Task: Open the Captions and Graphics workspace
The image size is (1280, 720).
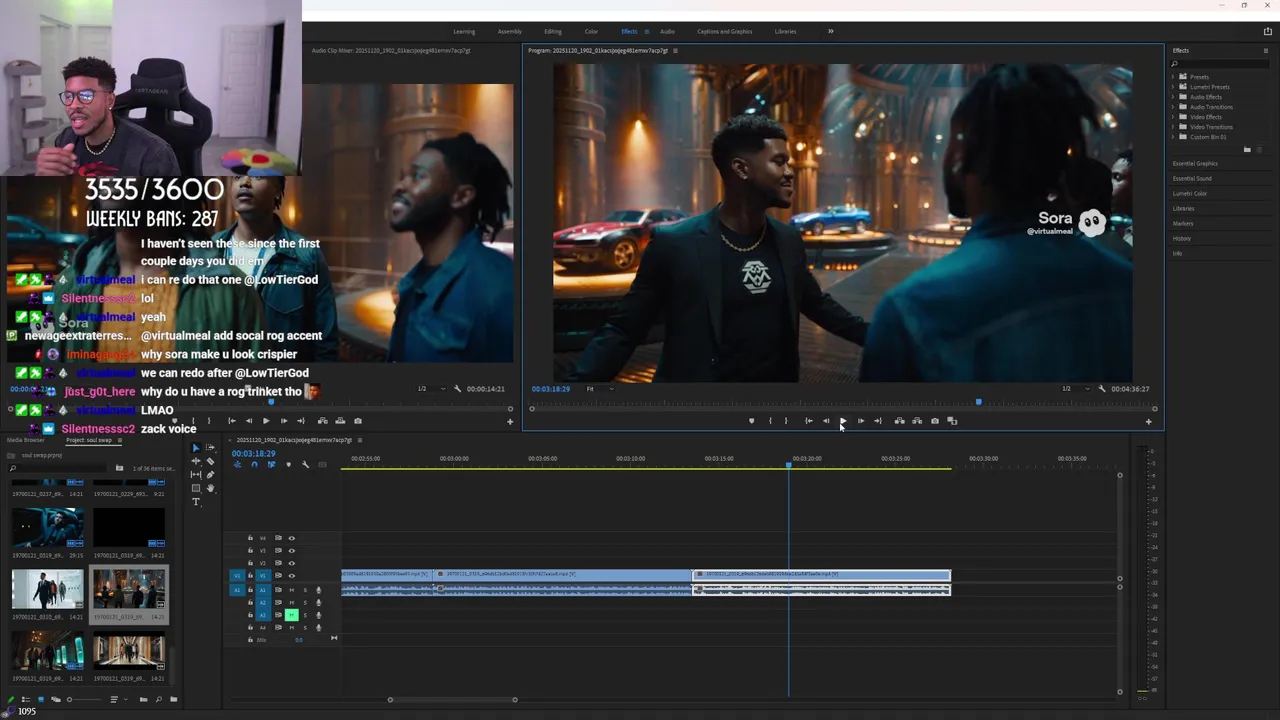Action: (725, 31)
